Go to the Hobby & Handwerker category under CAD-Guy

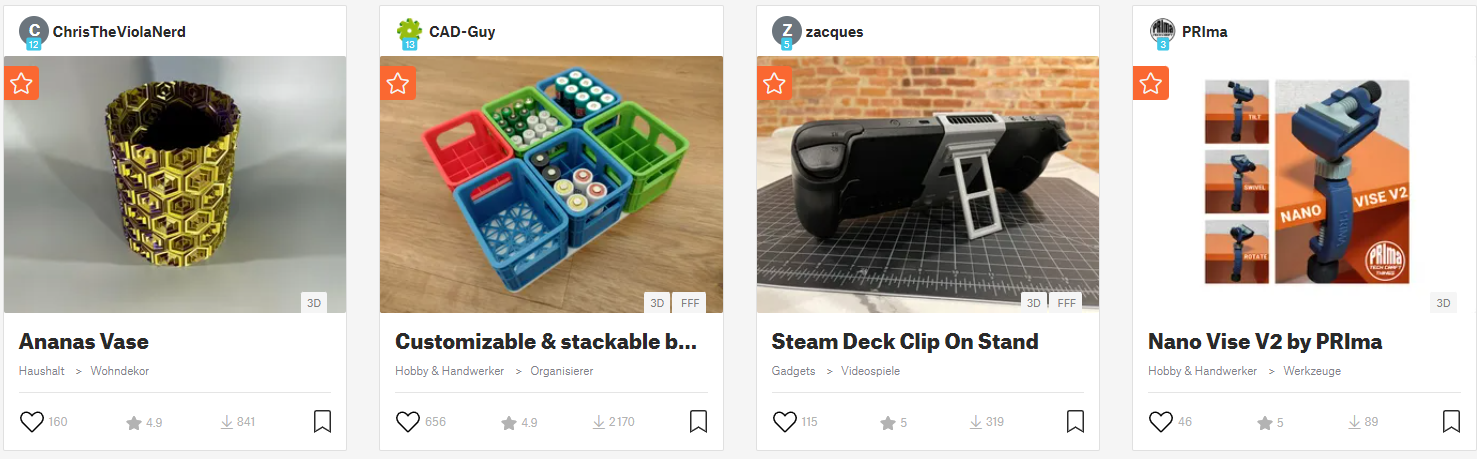(450, 371)
